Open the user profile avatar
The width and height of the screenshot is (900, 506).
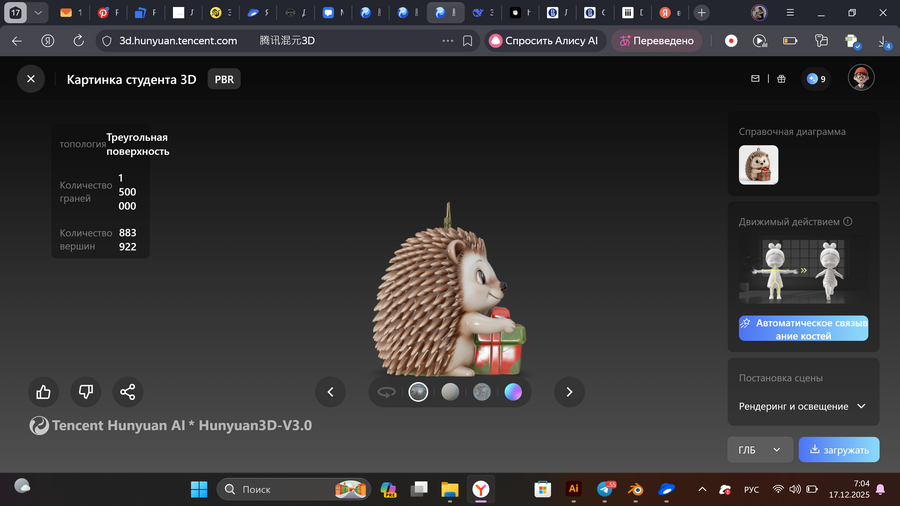pyautogui.click(x=861, y=78)
